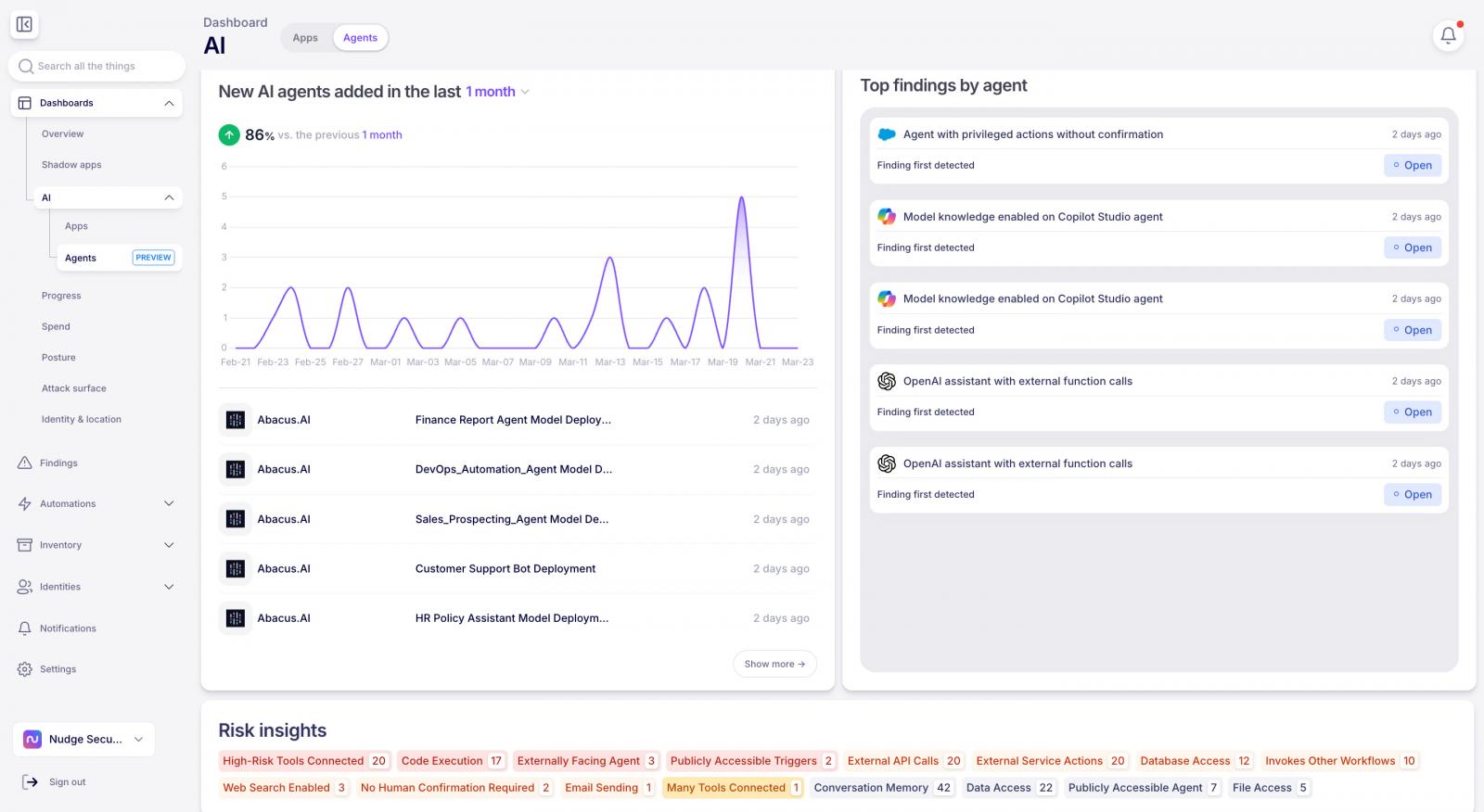Viewport: 1484px width, 812px height.
Task: Click 'previous 1 month' comparison link
Action: 382,135
